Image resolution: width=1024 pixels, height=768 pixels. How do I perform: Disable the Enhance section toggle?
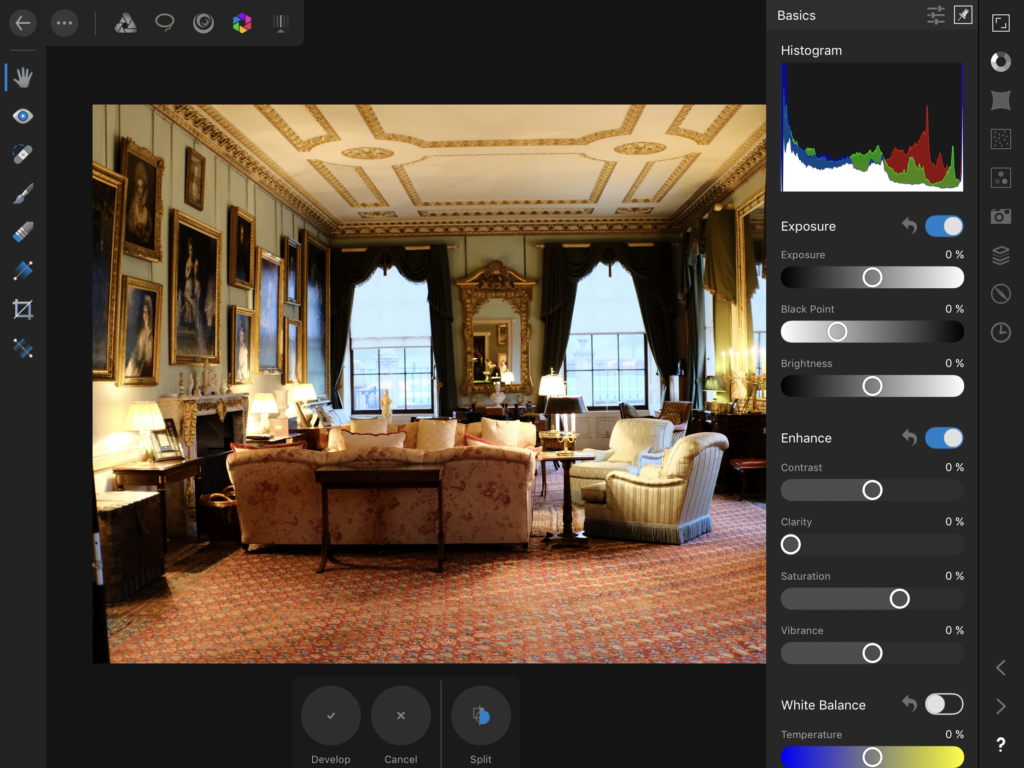pos(944,438)
